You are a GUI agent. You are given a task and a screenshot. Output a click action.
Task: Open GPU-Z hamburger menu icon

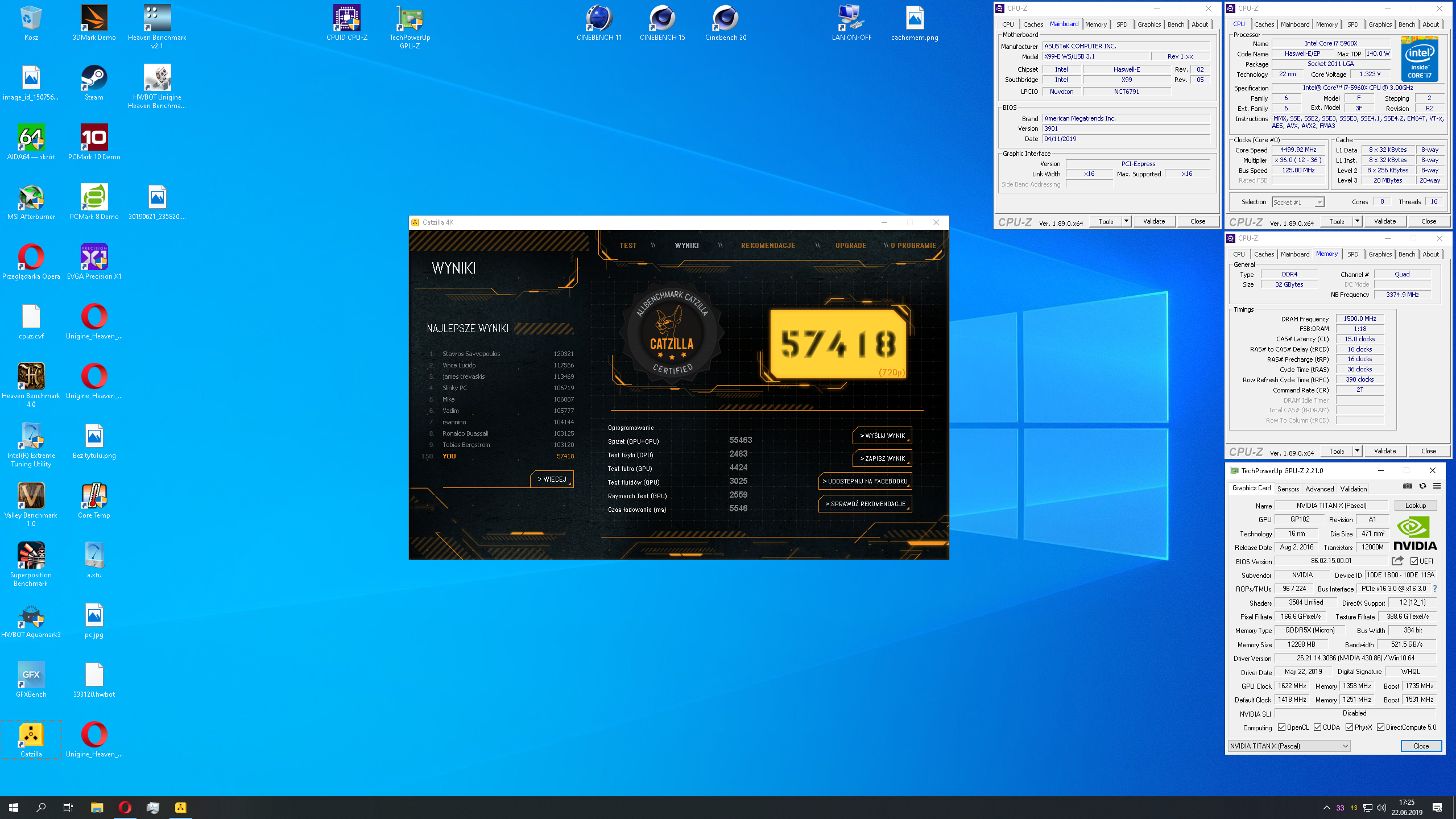[1437, 486]
